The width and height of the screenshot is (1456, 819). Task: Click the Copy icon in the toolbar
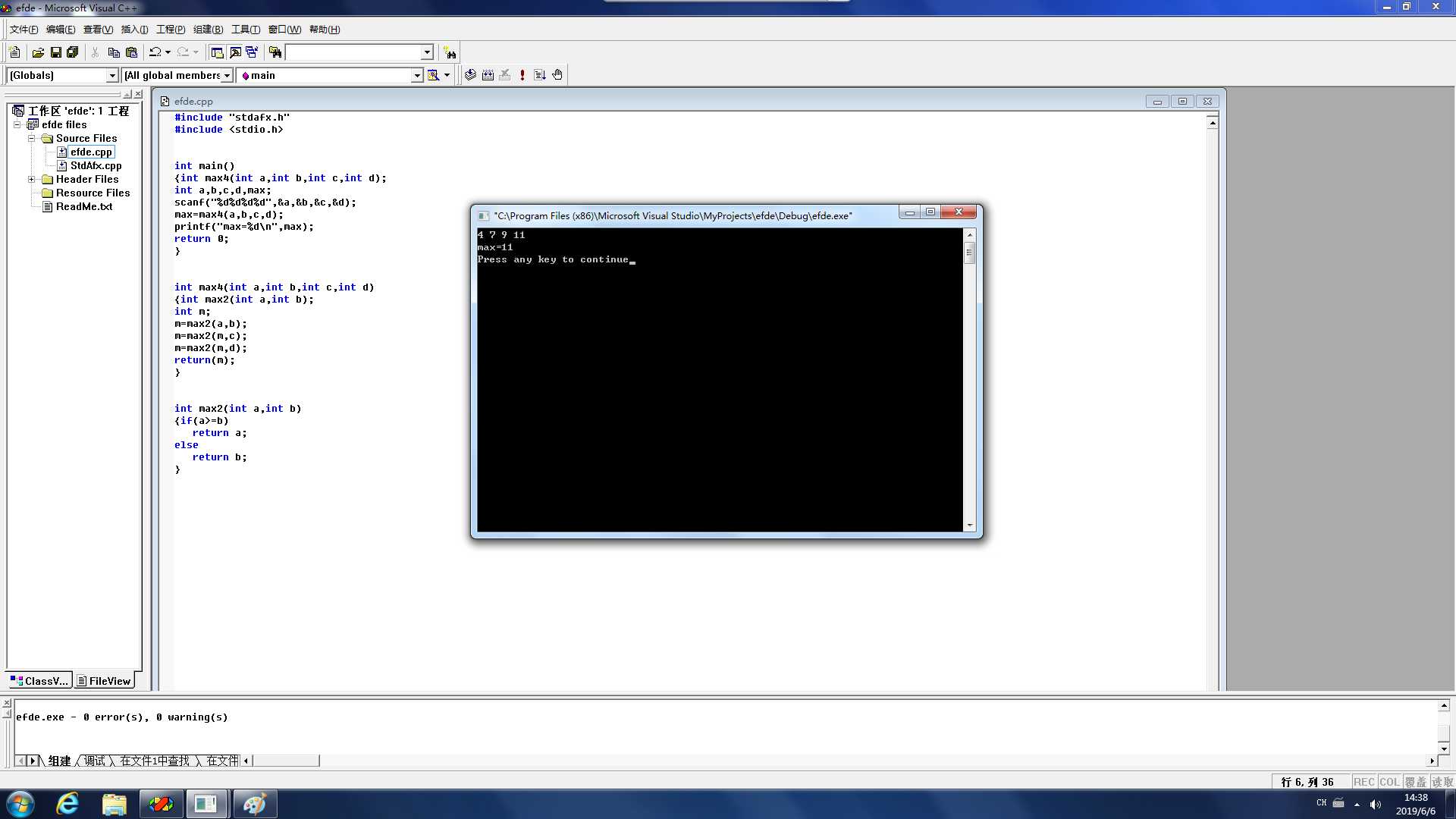coord(114,52)
